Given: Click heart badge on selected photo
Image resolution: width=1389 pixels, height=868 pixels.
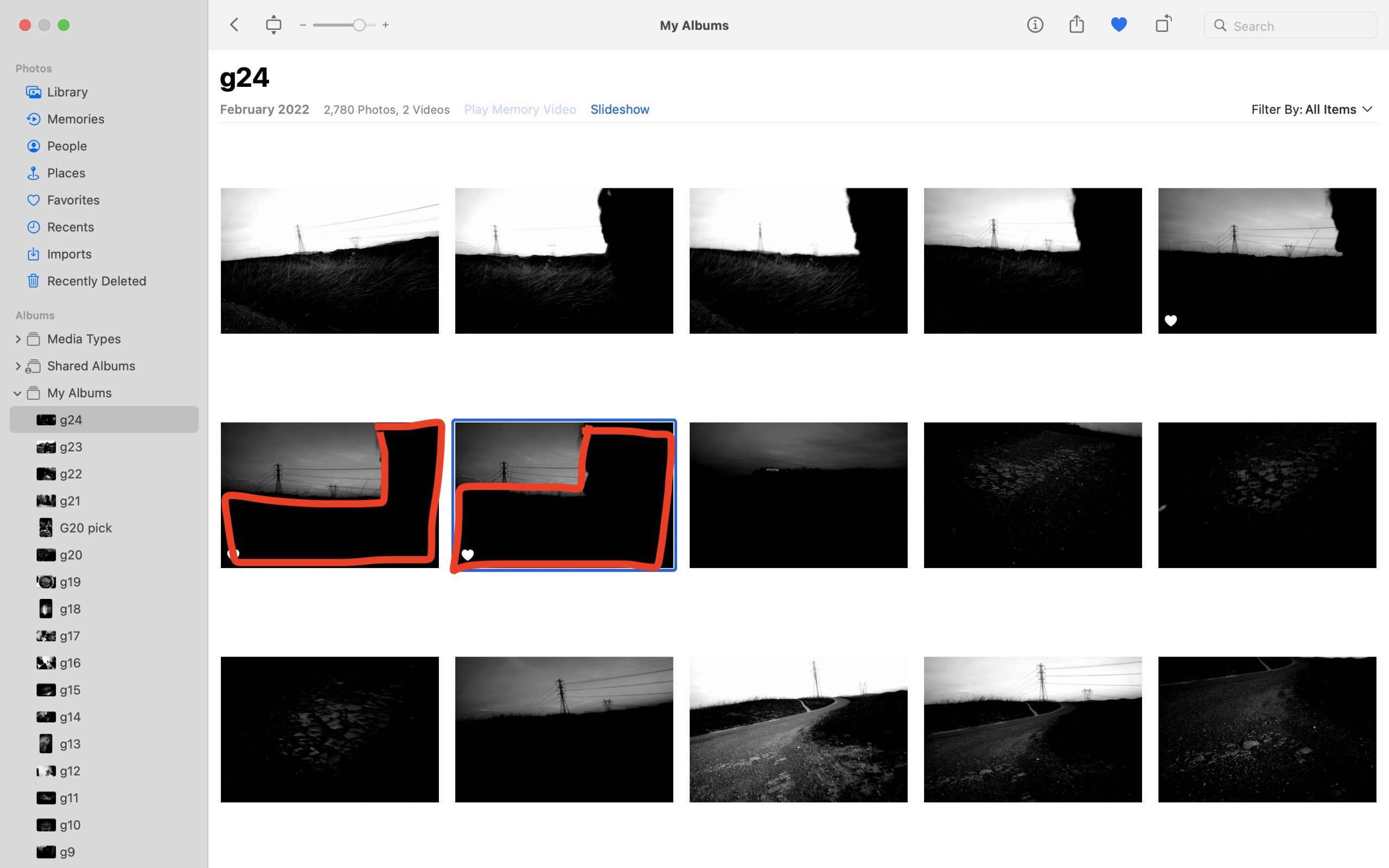Looking at the screenshot, I should point(468,554).
